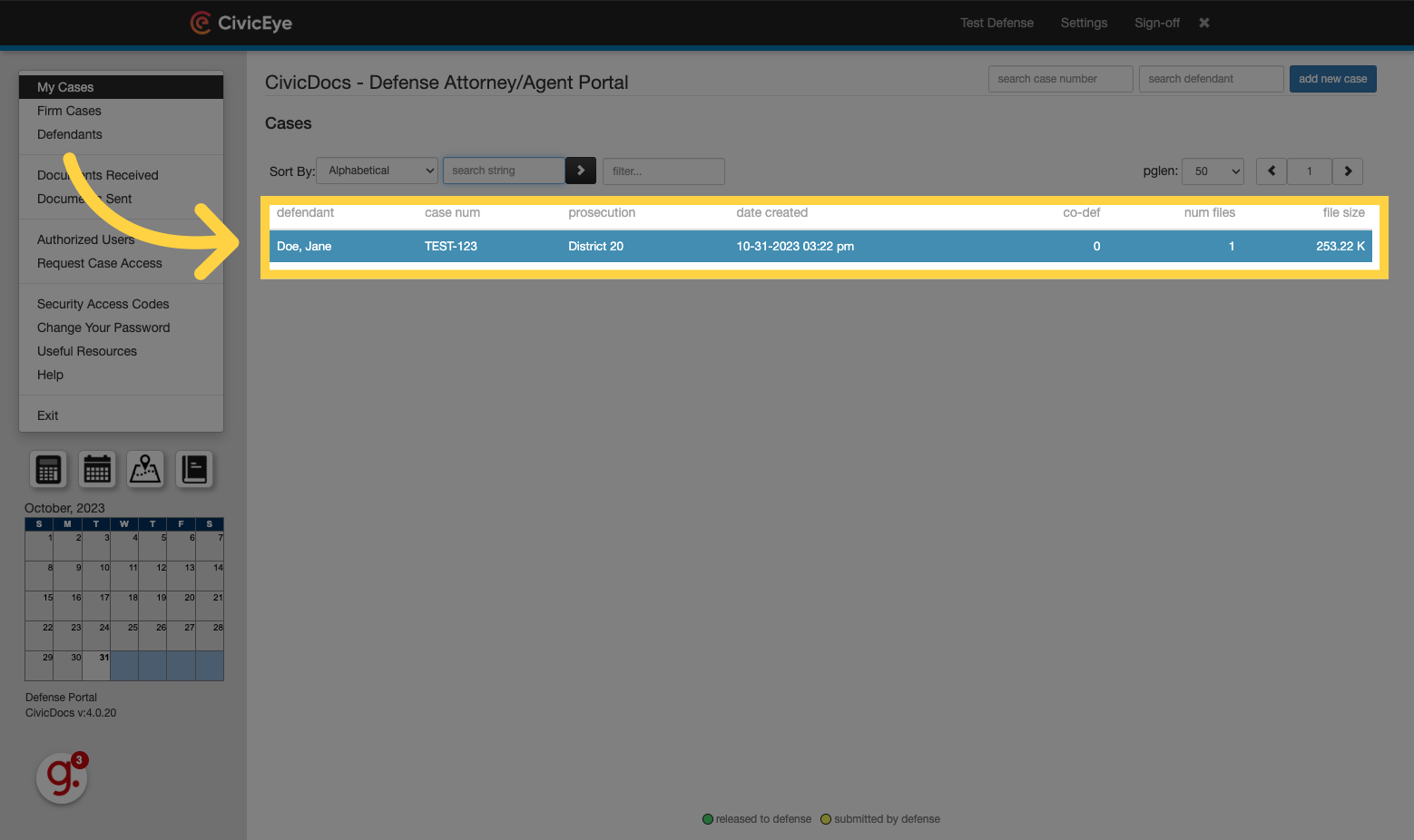
Task: Click case number TEST-123
Action: pos(451,246)
